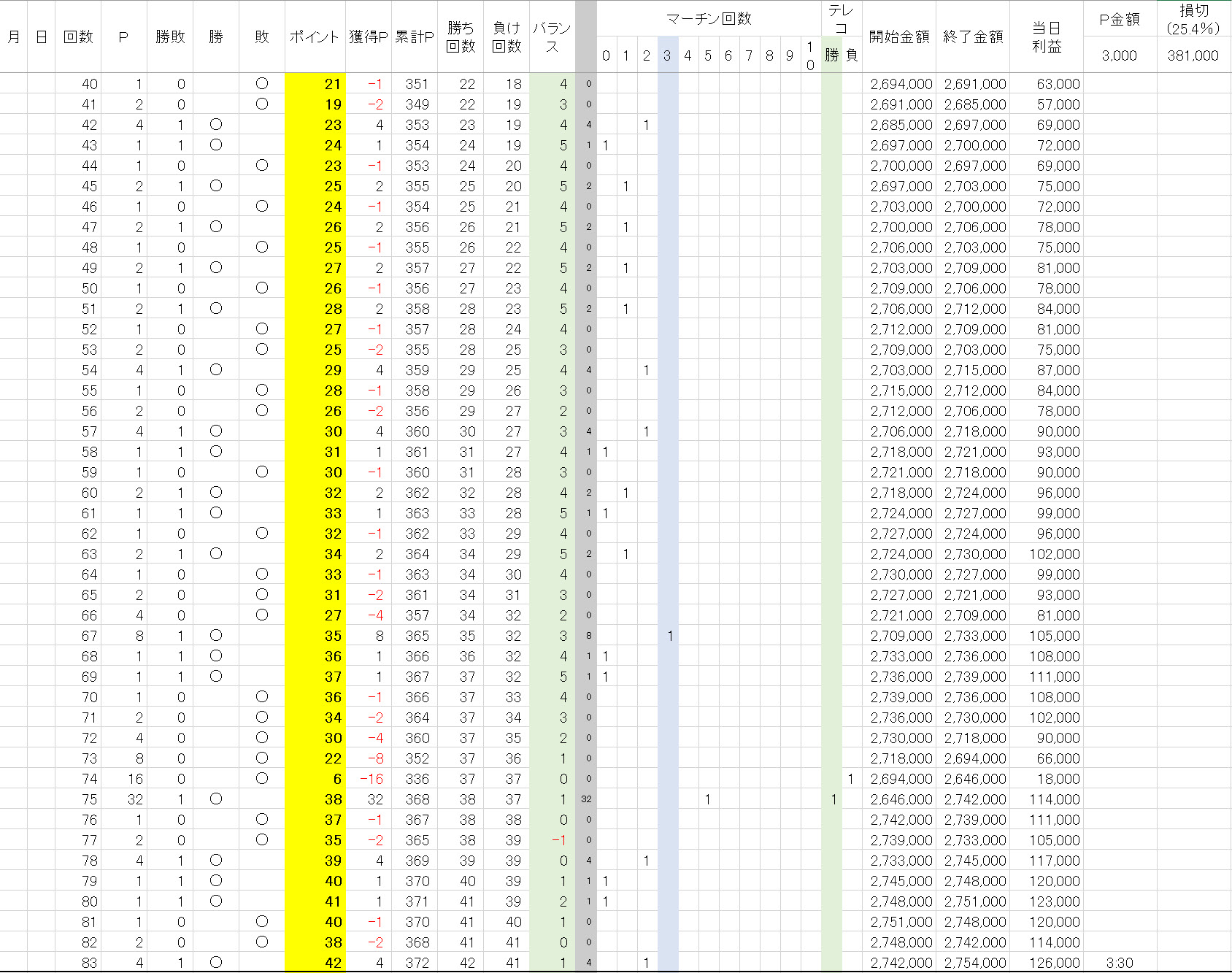The width and height of the screenshot is (1232, 973).
Task: Click the 当日利益 value 126,000
Action: 1047,963
